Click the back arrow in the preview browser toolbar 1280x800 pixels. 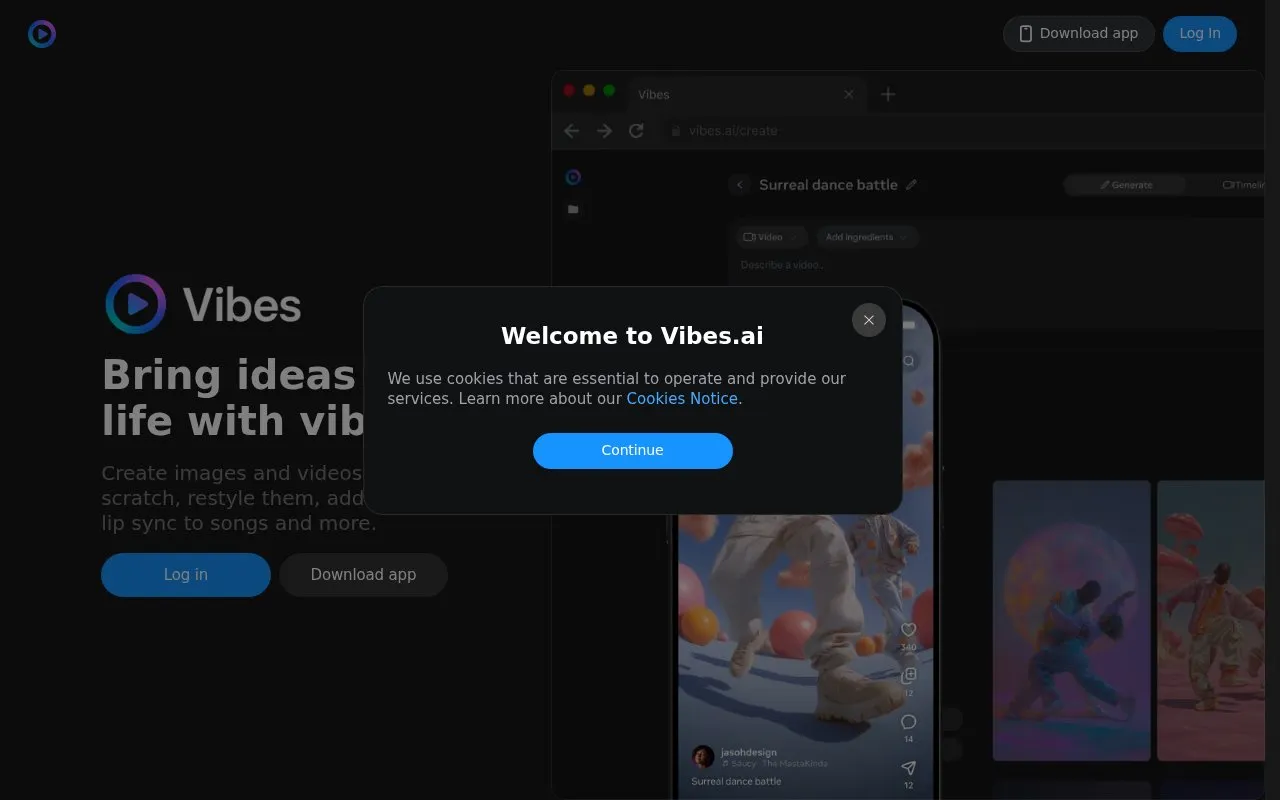coord(572,131)
